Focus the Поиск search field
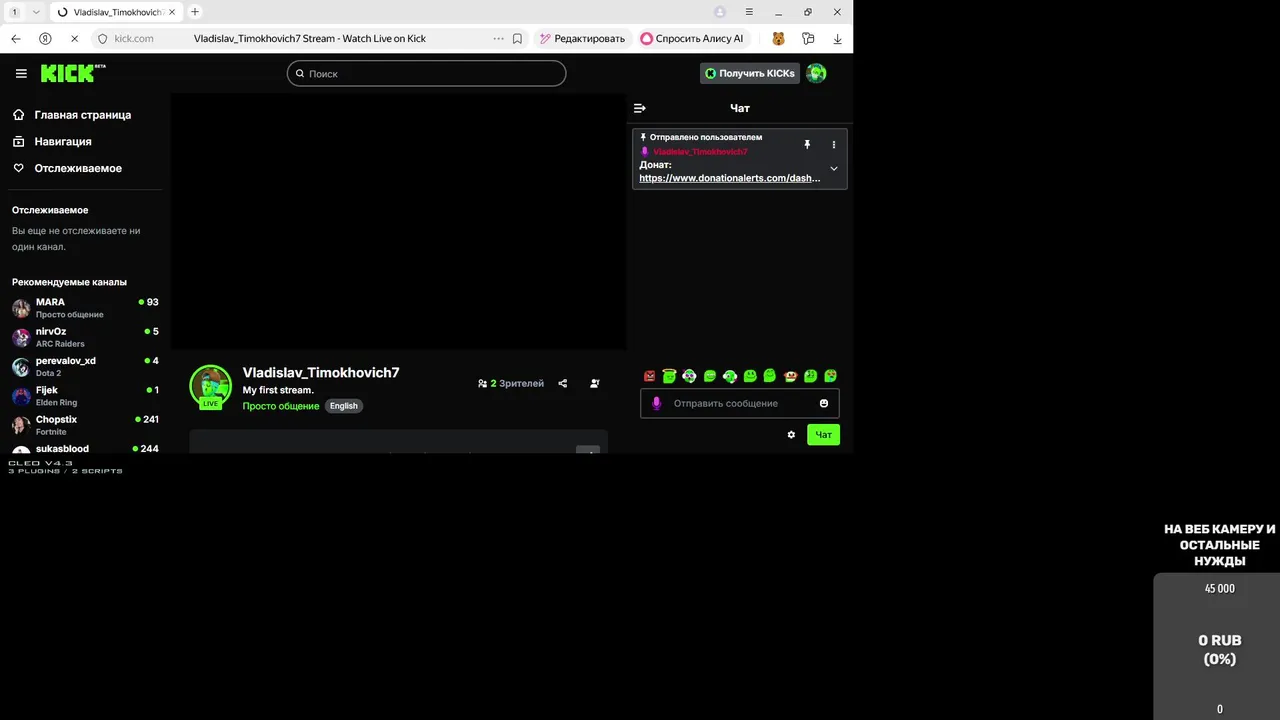Viewport: 1280px width, 720px height. (427, 73)
